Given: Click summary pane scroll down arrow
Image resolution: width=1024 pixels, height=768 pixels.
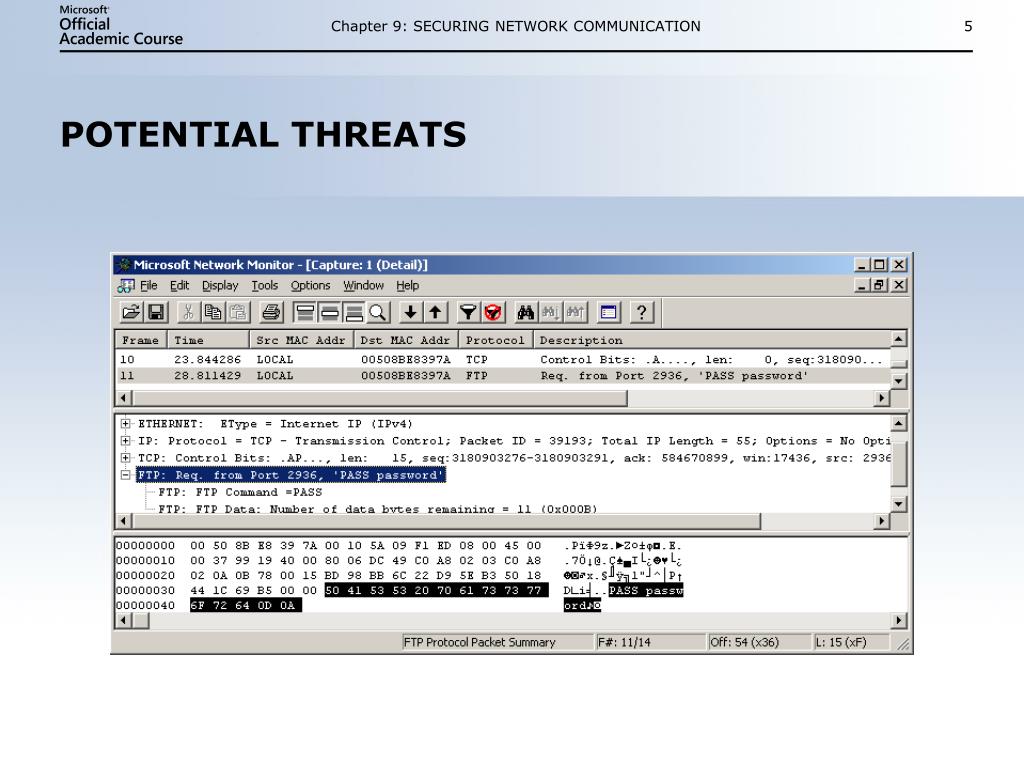Looking at the screenshot, I should click(899, 381).
